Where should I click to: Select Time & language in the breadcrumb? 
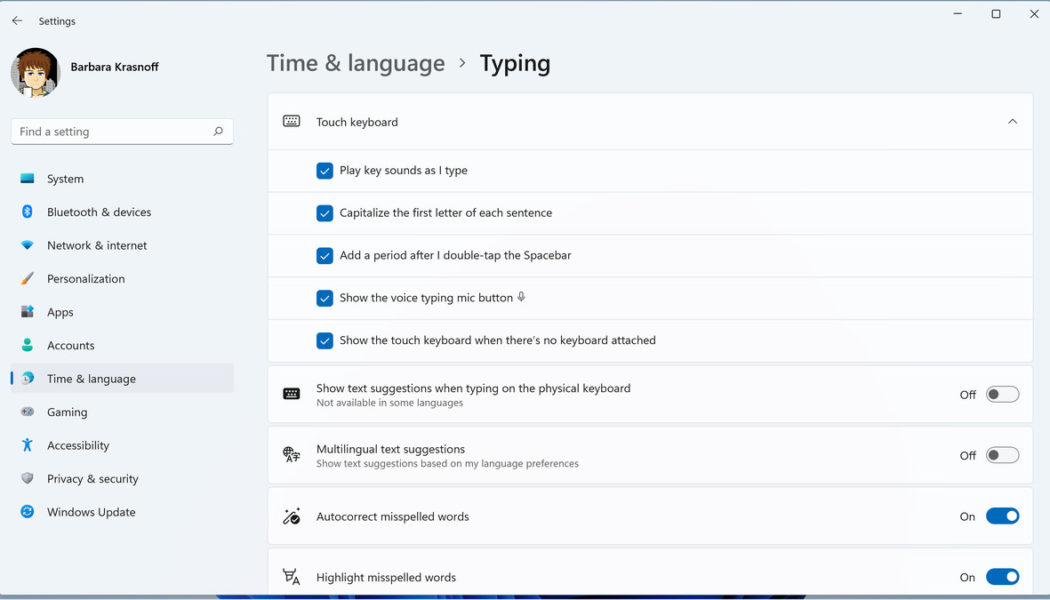coord(355,62)
